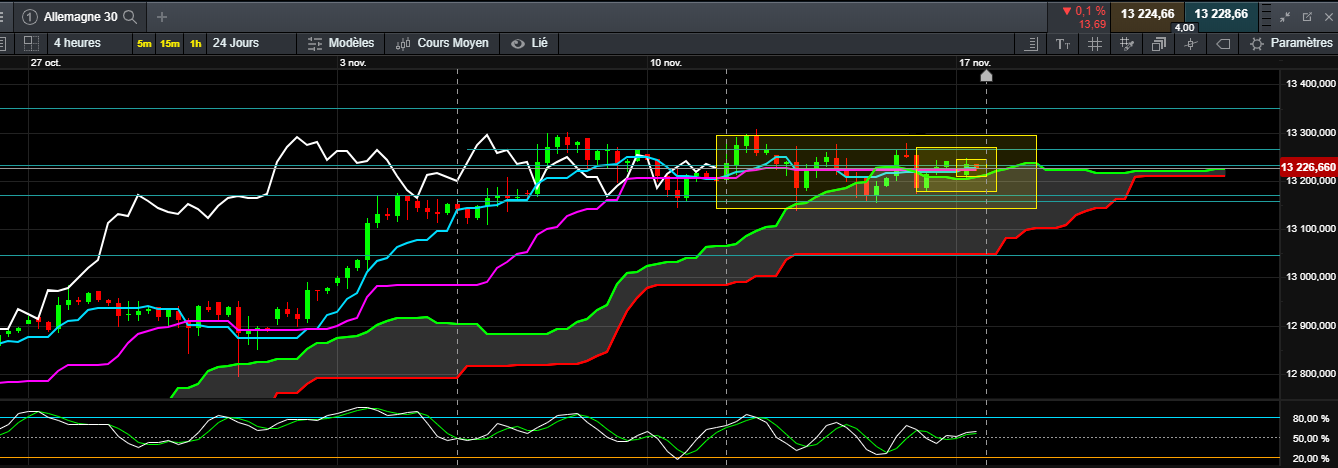The width and height of the screenshot is (1338, 468).
Task: Switch to the 1h timeframe
Action: pyautogui.click(x=195, y=44)
